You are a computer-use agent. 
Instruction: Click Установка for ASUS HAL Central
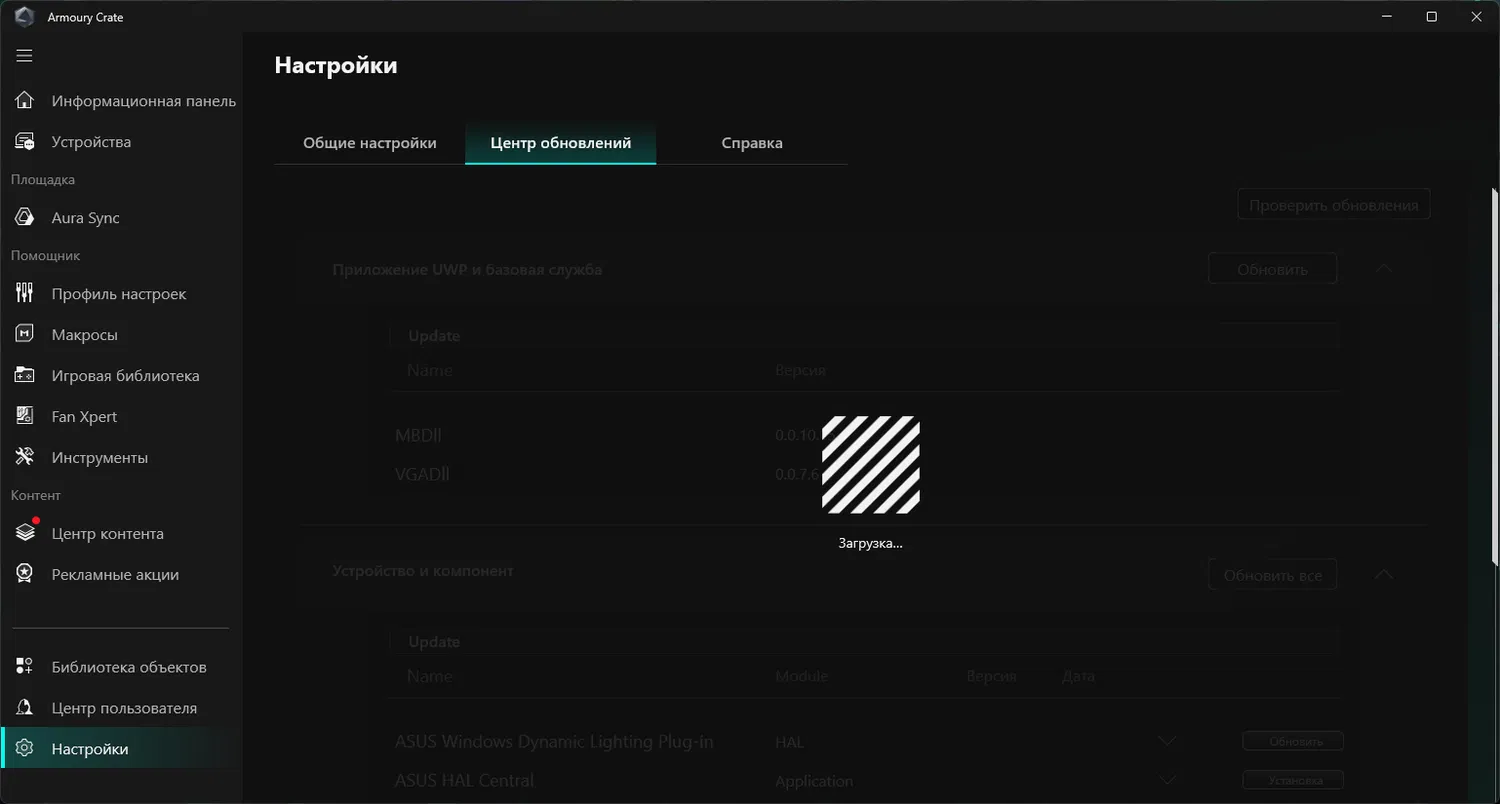pyautogui.click(x=1295, y=780)
